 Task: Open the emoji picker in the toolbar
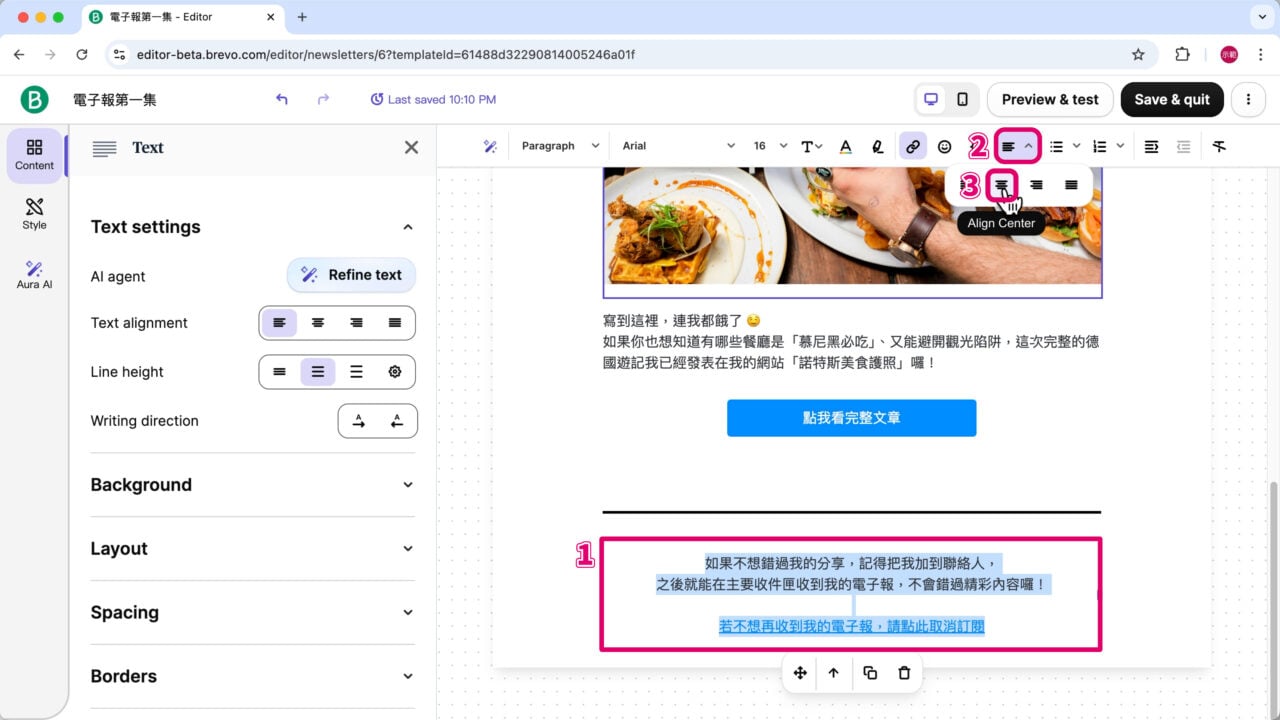tap(945, 146)
